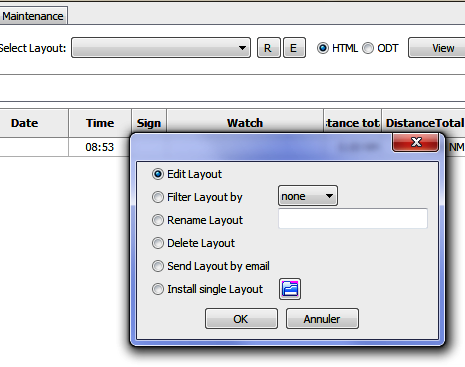Close the layout options dialog with the red X
The width and height of the screenshot is (465, 367).
[416, 142]
